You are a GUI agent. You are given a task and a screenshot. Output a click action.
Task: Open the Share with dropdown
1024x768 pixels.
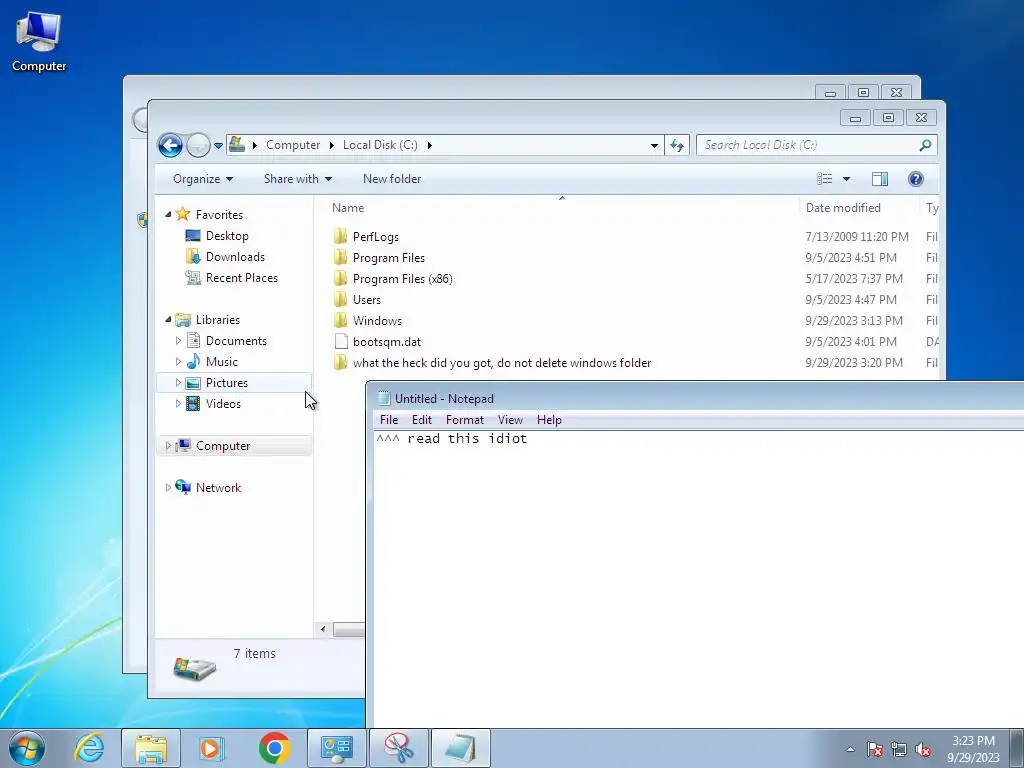(298, 179)
